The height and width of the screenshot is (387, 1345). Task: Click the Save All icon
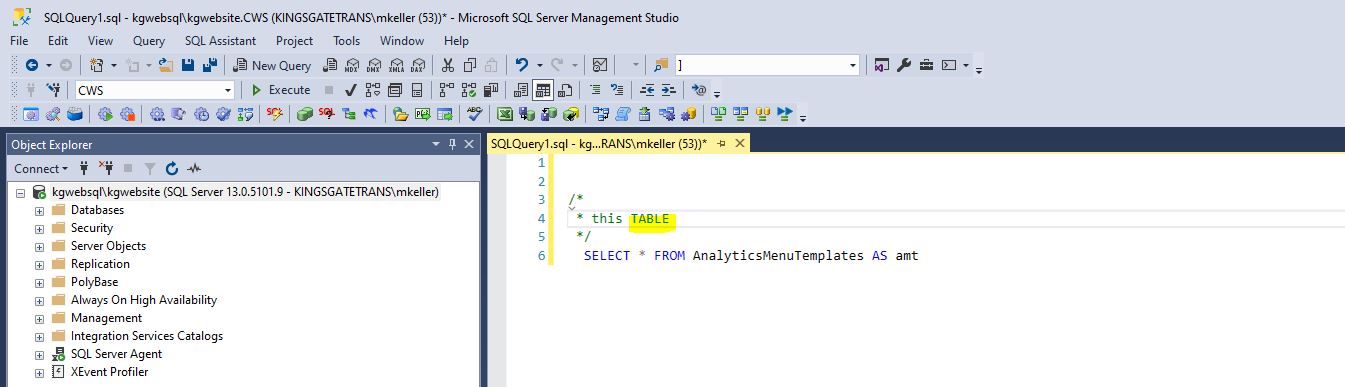[210, 65]
